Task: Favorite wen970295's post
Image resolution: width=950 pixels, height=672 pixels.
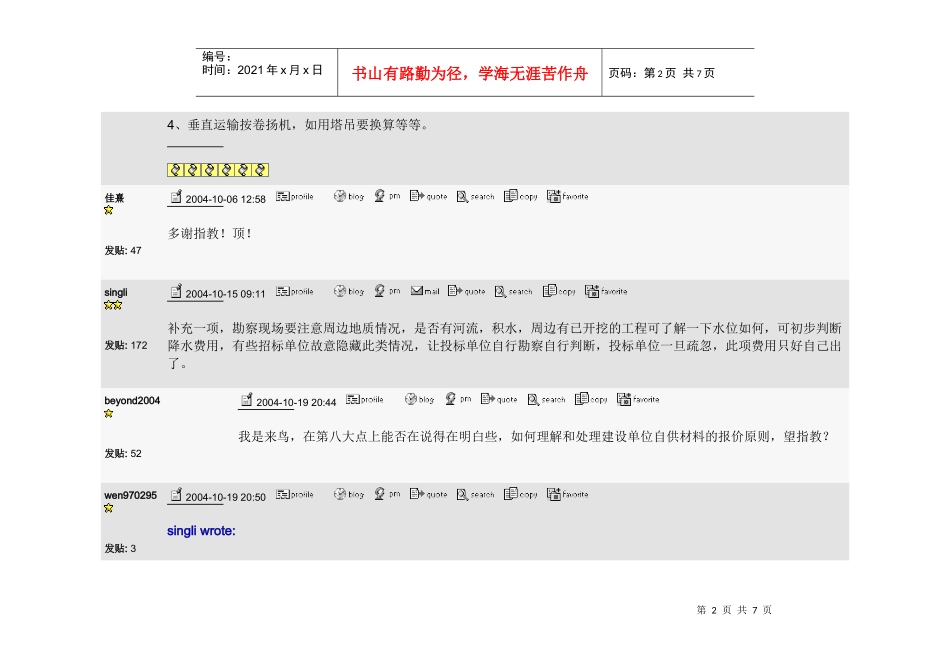Action: pos(568,494)
